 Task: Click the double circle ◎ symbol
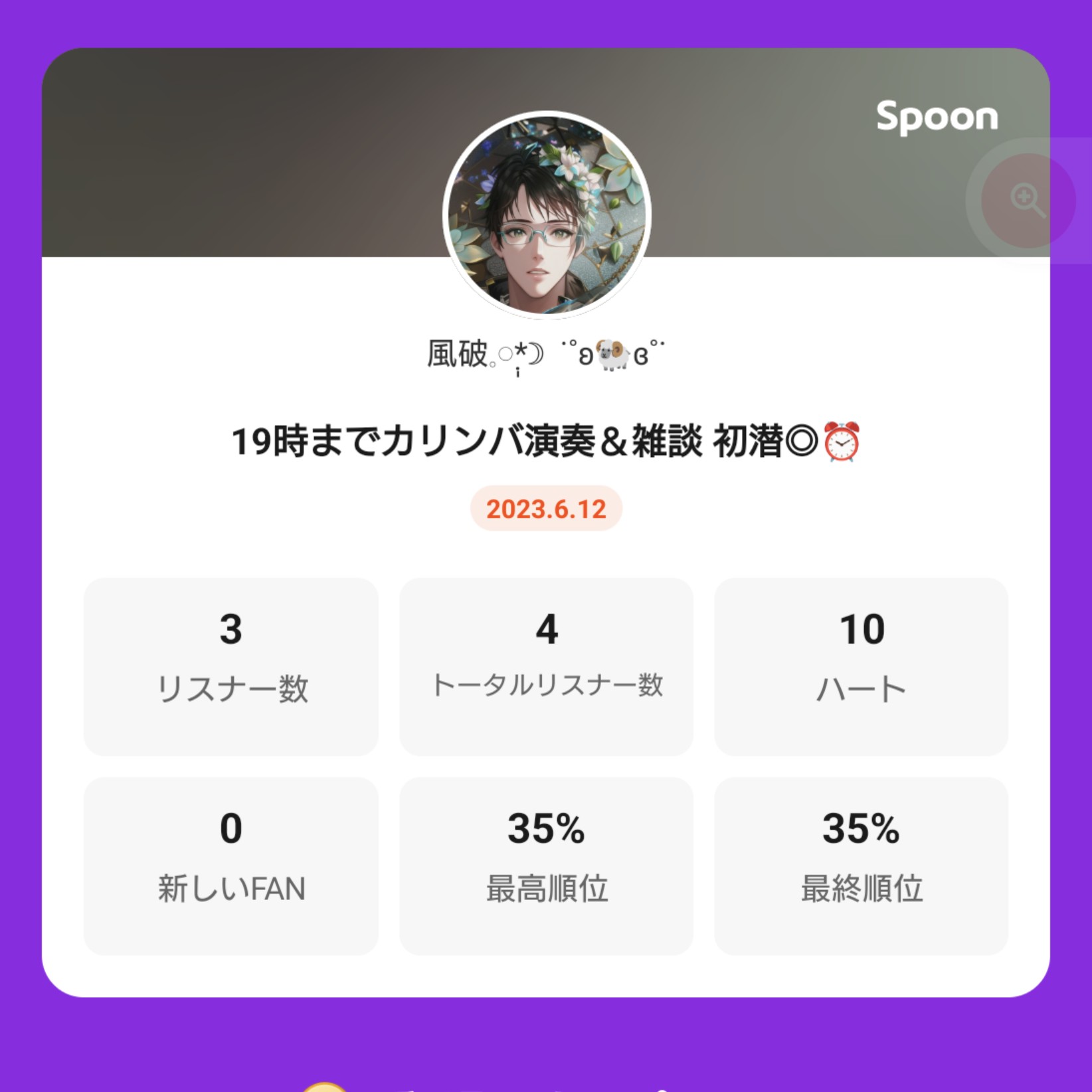tap(801, 442)
